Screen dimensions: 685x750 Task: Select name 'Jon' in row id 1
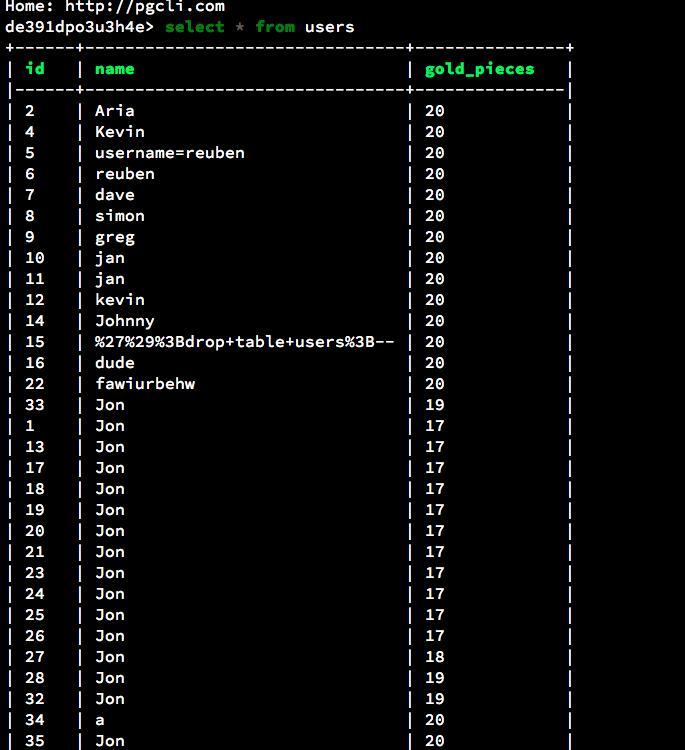(x=110, y=426)
